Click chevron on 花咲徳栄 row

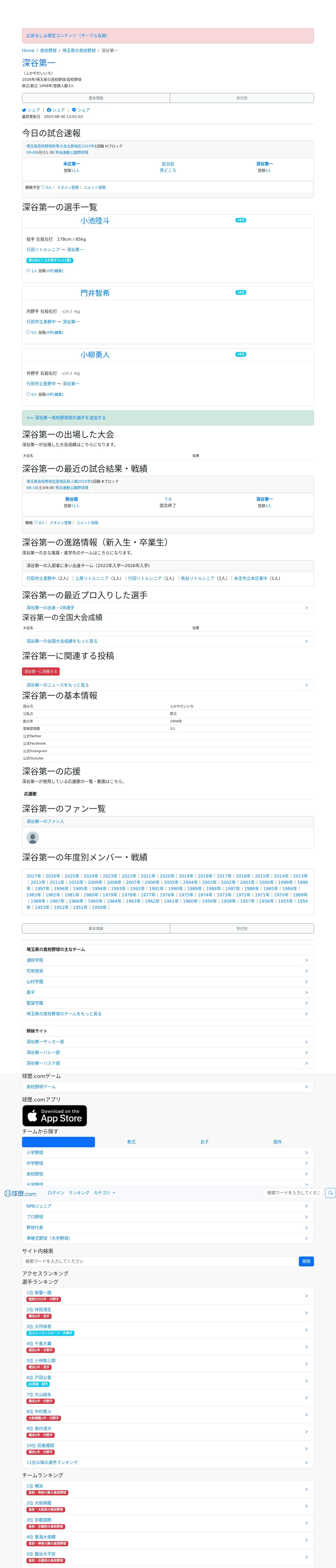coord(306,971)
